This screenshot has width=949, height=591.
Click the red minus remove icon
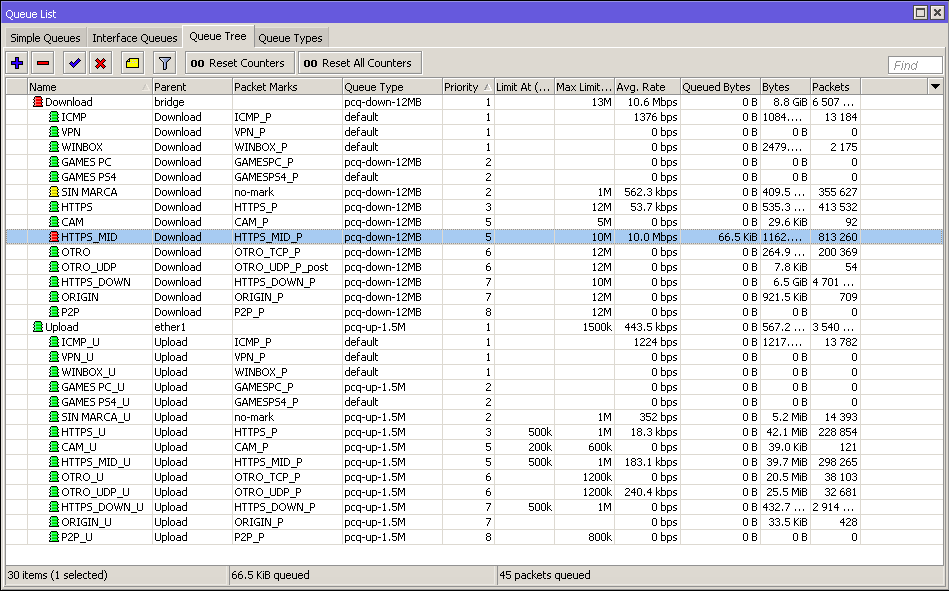pyautogui.click(x=43, y=63)
